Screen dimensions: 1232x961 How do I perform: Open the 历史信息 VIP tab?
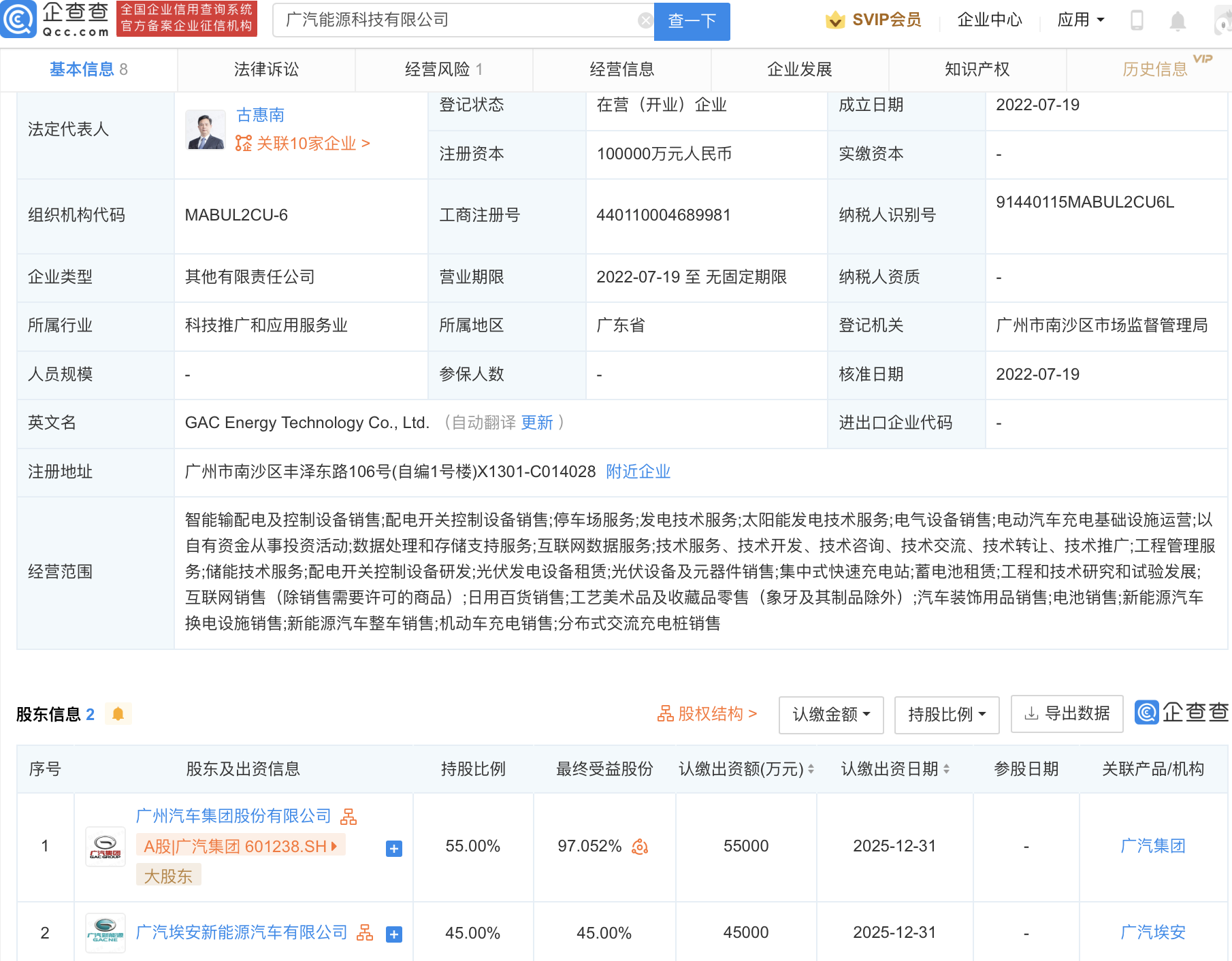(x=1154, y=69)
